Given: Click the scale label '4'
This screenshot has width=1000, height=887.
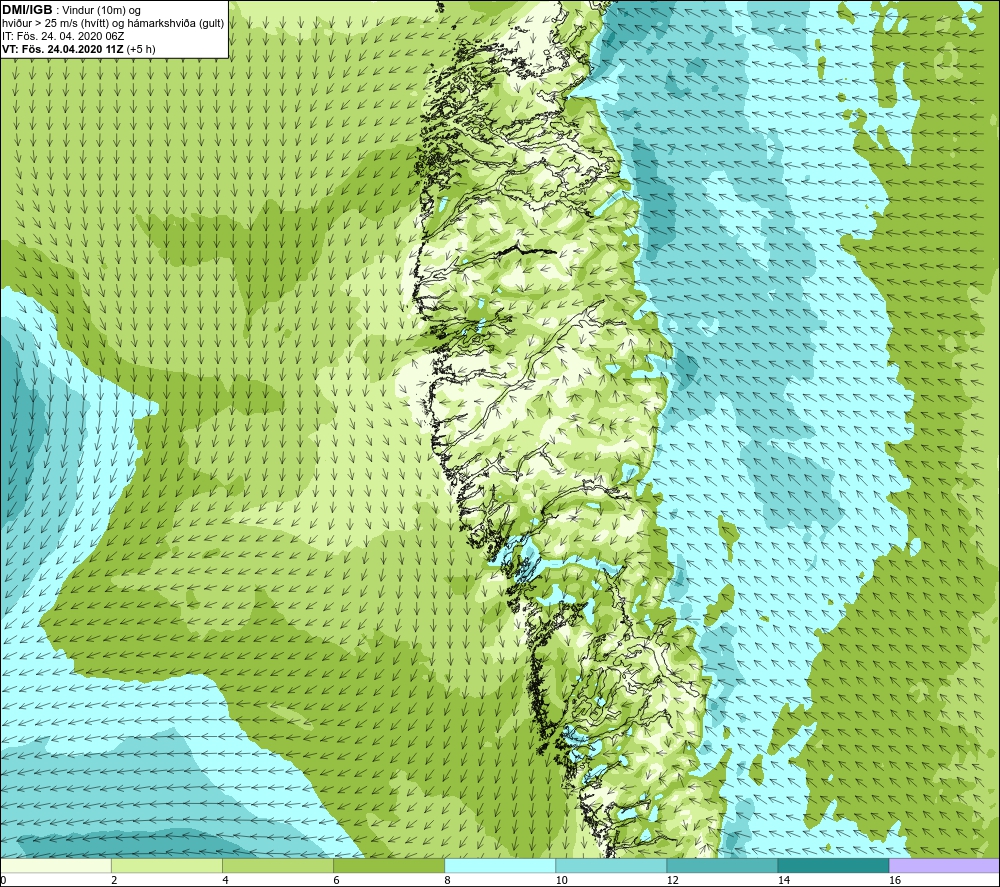Looking at the screenshot, I should [225, 881].
